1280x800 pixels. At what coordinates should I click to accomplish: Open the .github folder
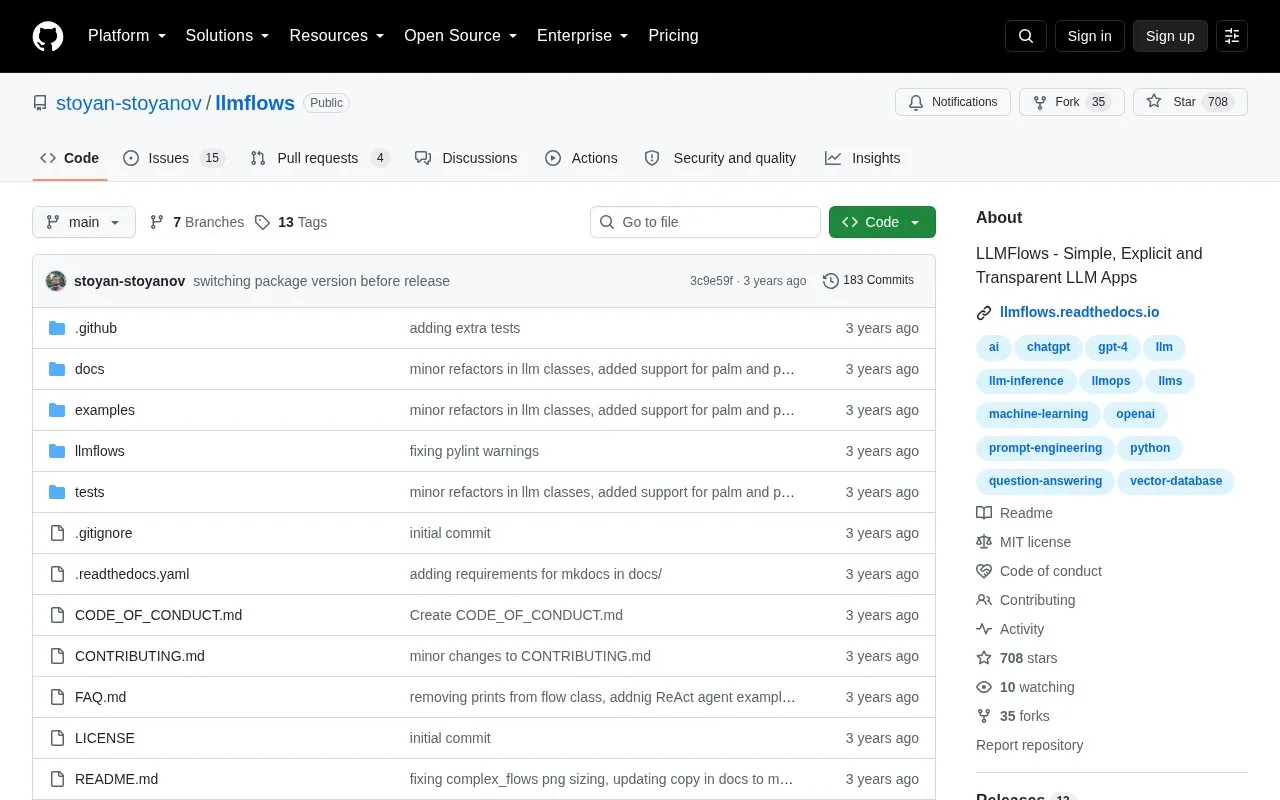coord(96,328)
